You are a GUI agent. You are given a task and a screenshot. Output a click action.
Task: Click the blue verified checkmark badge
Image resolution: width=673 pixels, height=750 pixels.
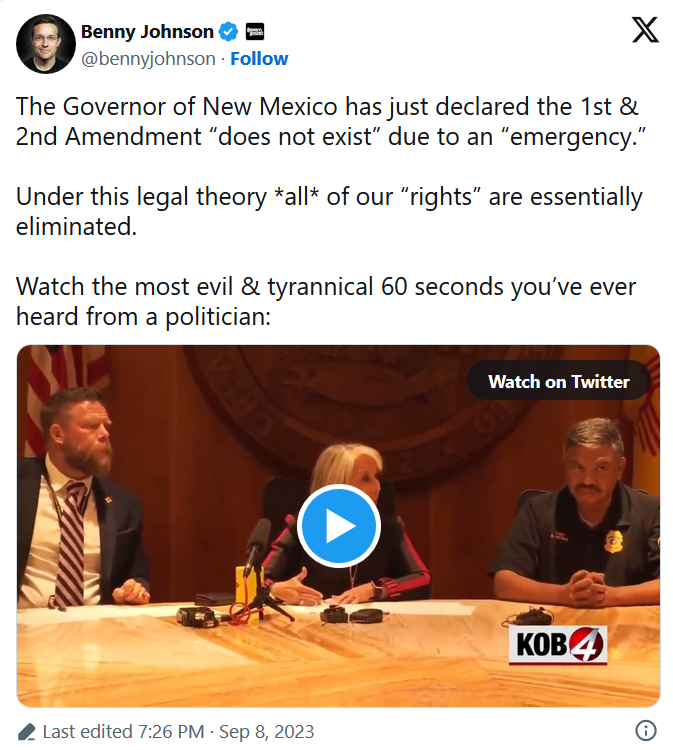[228, 32]
